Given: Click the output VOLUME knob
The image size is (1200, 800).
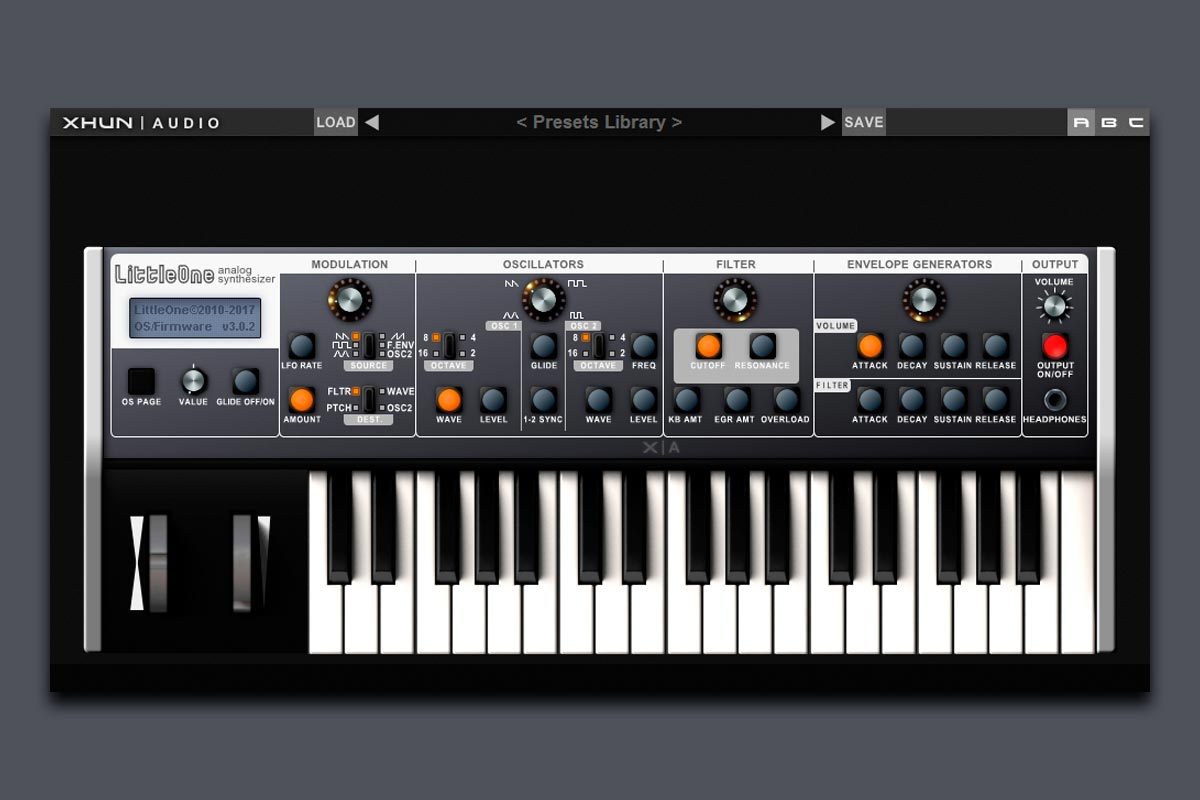Looking at the screenshot, I should [1054, 307].
